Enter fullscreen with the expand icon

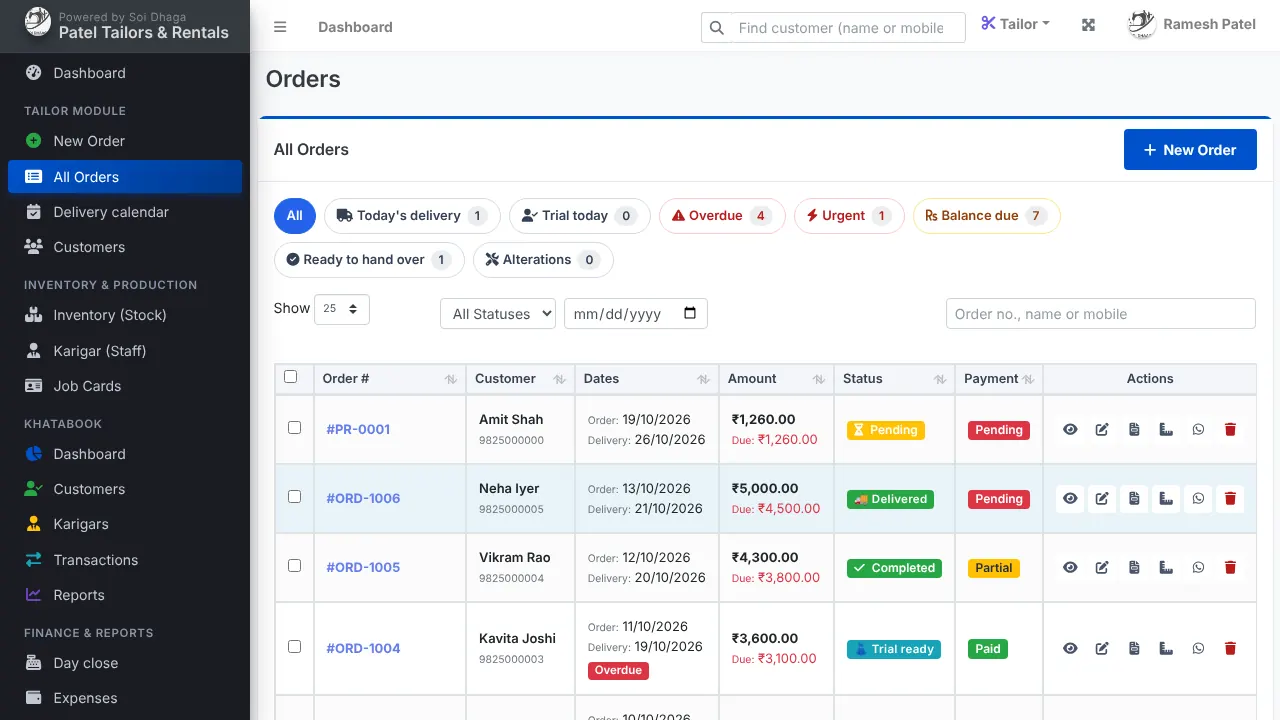[x=1088, y=25]
